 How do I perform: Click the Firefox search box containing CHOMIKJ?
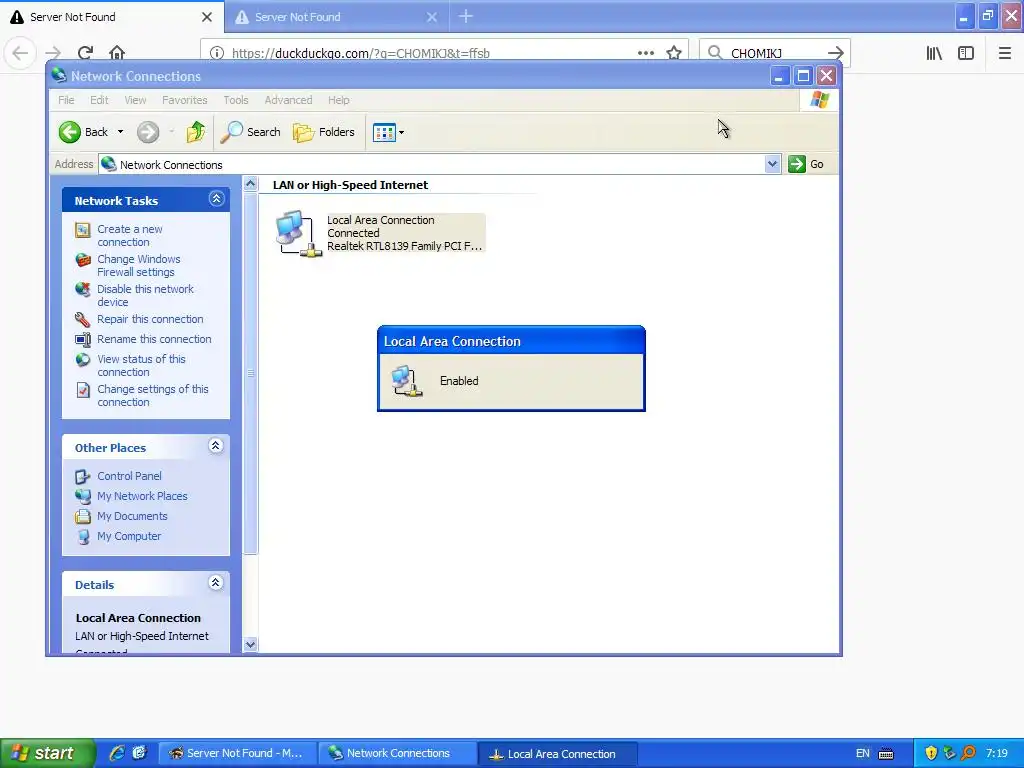point(774,53)
